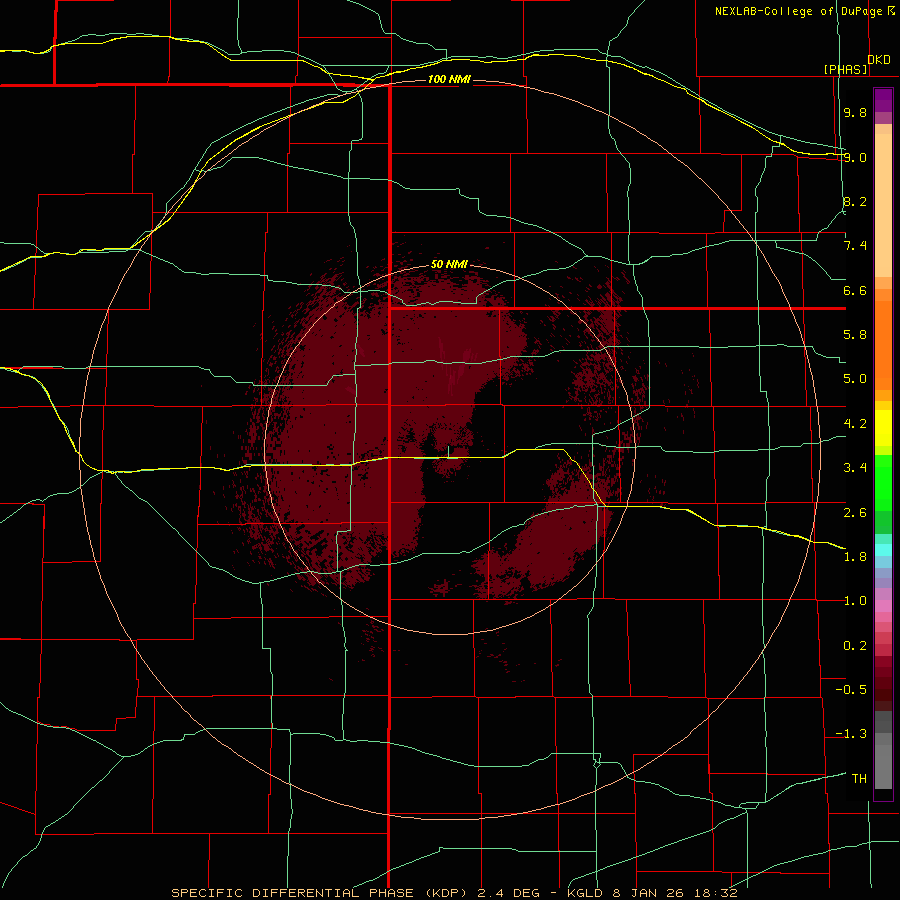This screenshot has height=900, width=900.
Task: Click the orange segment of the color scale
Action: 883,345
